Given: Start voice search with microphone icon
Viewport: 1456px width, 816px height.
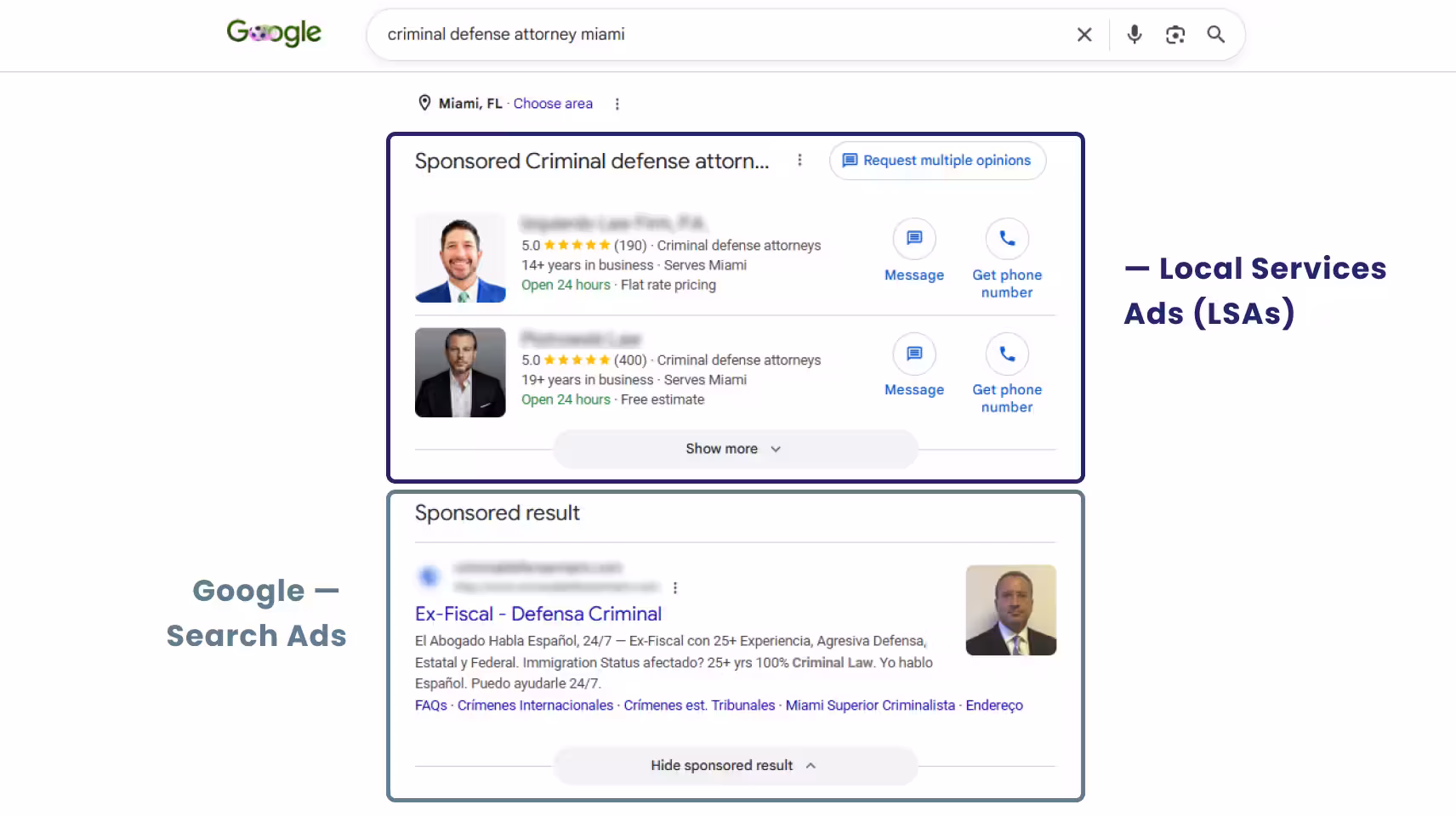Looking at the screenshot, I should [1135, 35].
